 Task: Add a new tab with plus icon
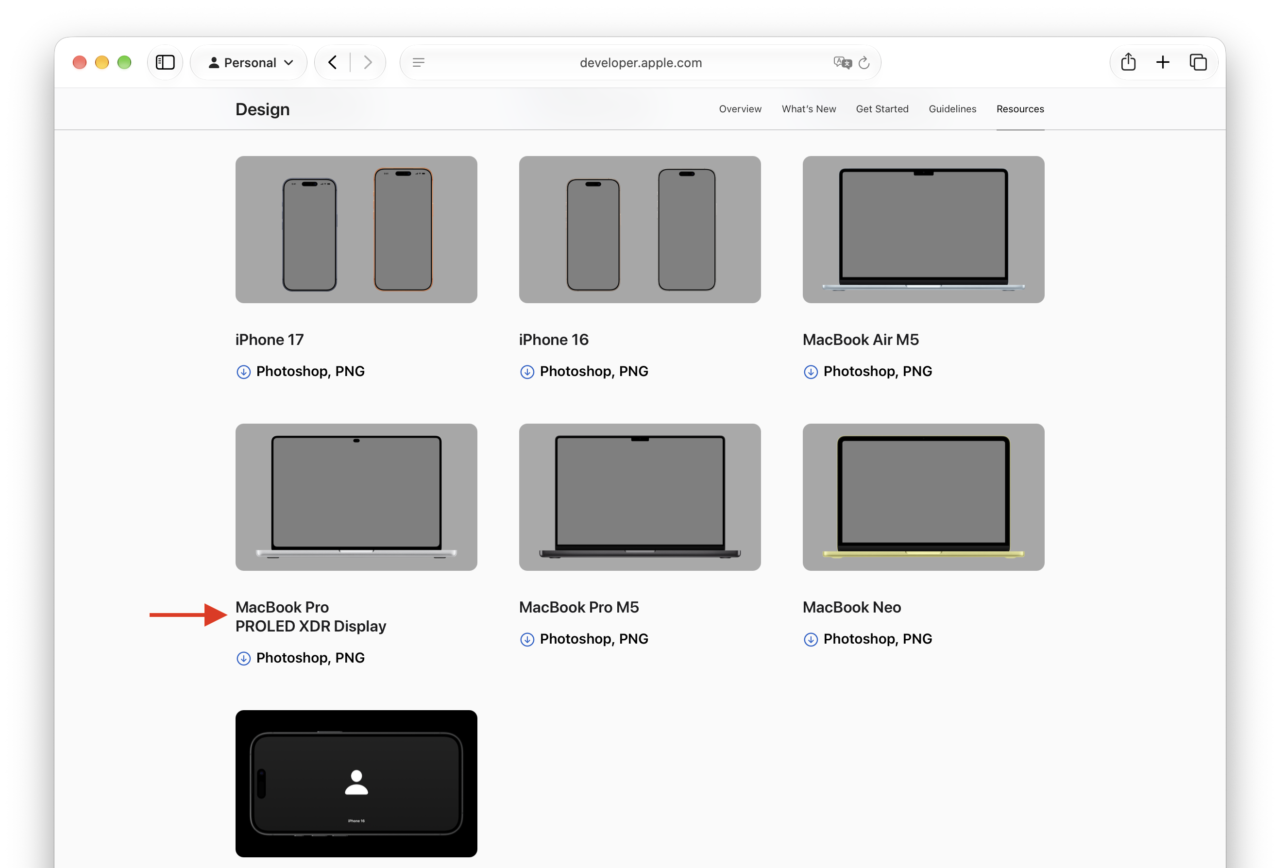[1163, 62]
